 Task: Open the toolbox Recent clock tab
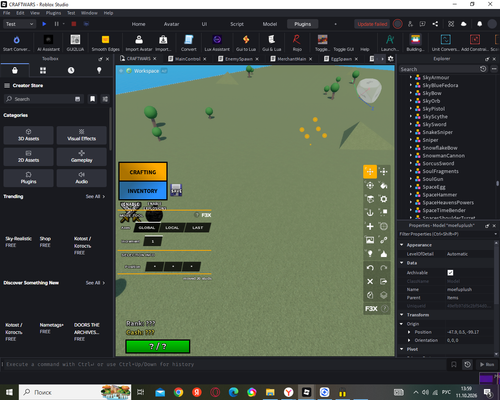(71, 70)
